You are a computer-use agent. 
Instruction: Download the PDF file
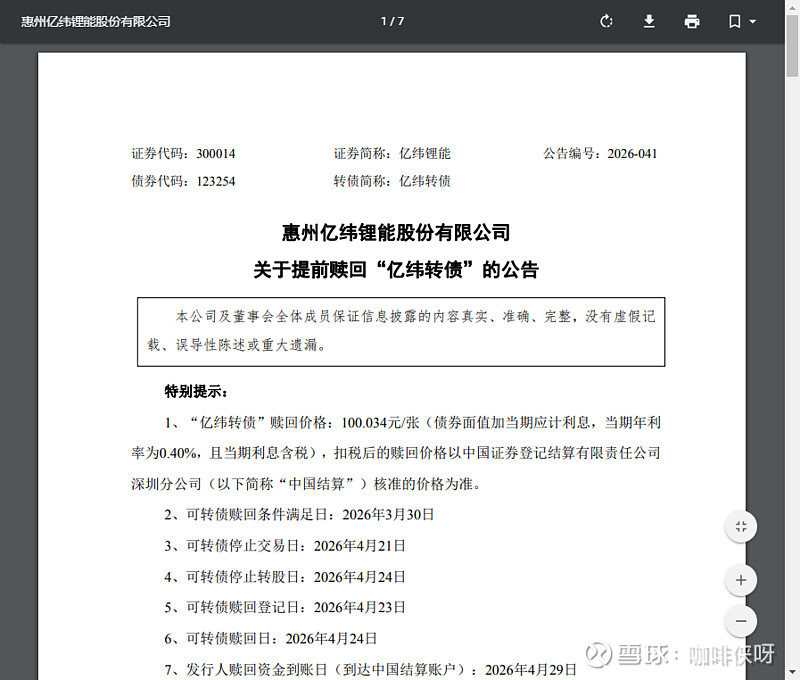pos(649,21)
